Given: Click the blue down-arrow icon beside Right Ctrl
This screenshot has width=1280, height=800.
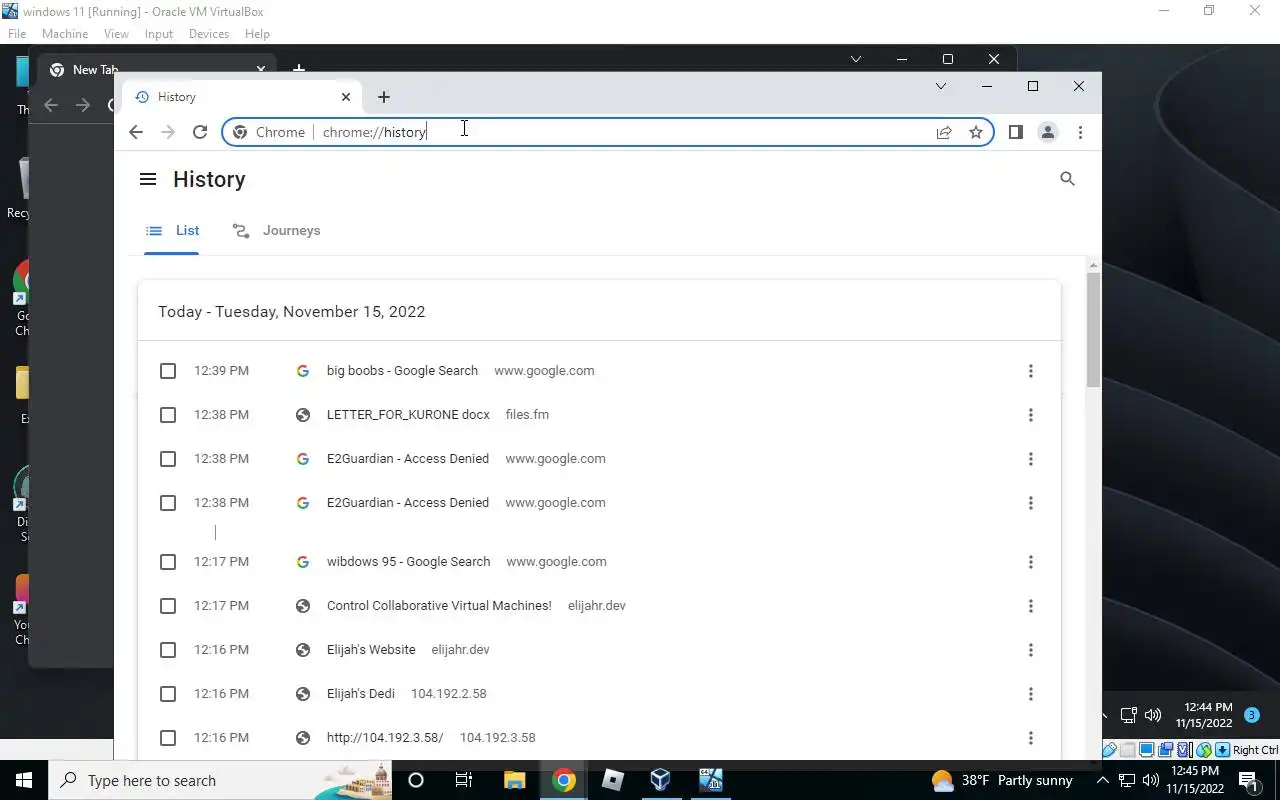Looking at the screenshot, I should [1222, 750].
